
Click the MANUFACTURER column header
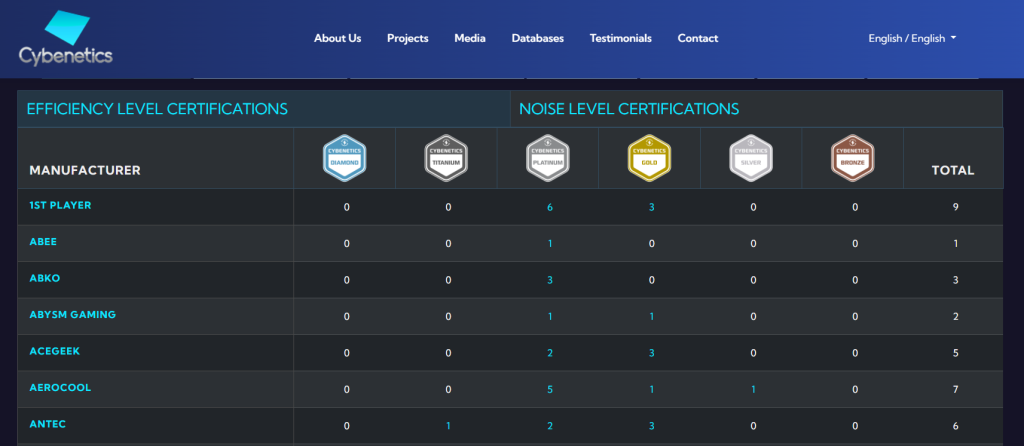click(x=85, y=171)
